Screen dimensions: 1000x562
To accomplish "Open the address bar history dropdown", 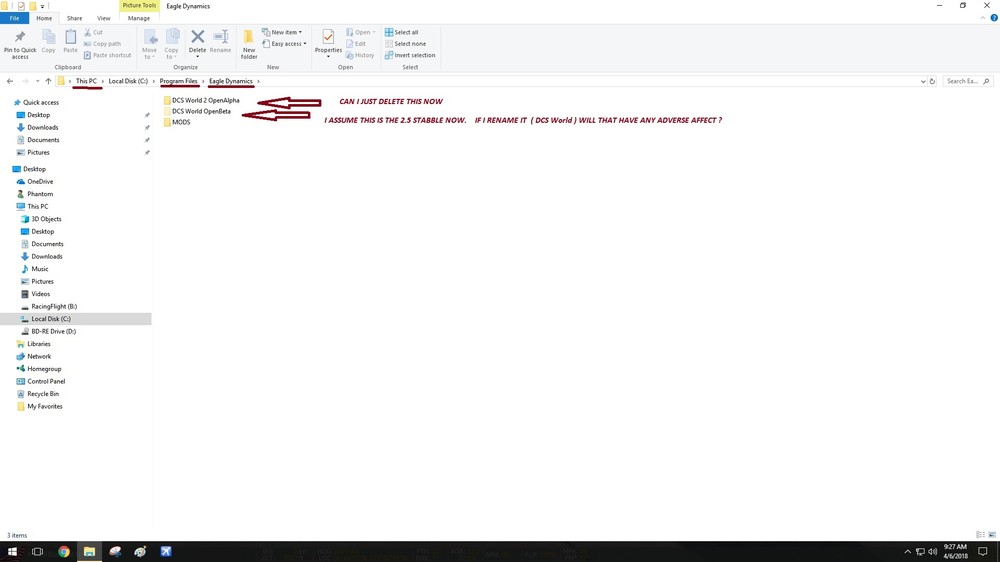I will click(922, 81).
